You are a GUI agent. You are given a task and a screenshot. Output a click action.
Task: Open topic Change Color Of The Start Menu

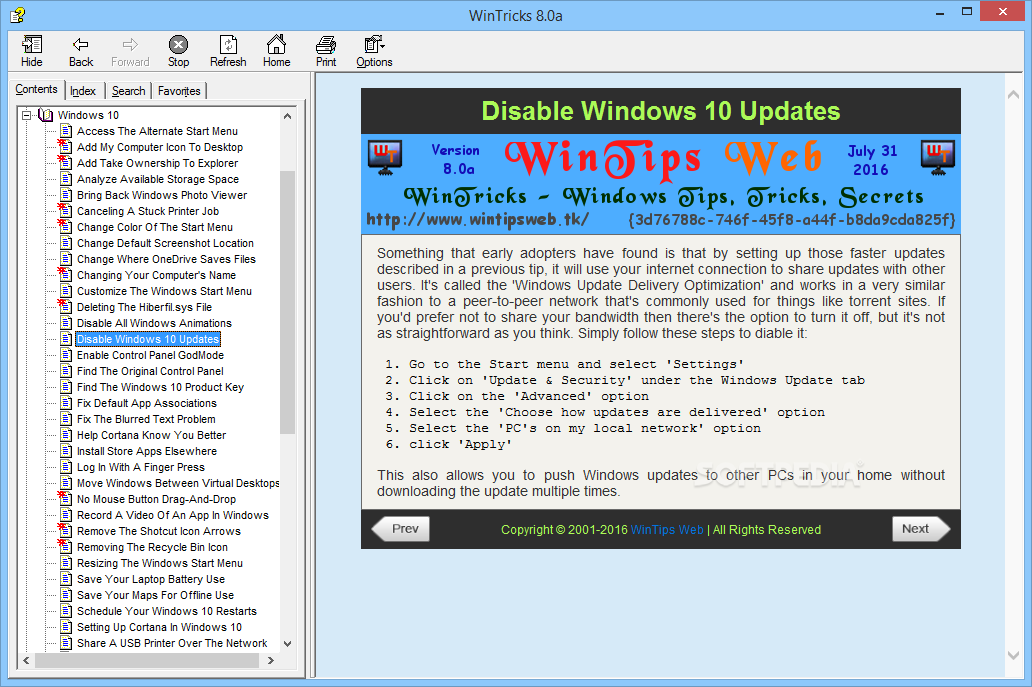point(155,227)
